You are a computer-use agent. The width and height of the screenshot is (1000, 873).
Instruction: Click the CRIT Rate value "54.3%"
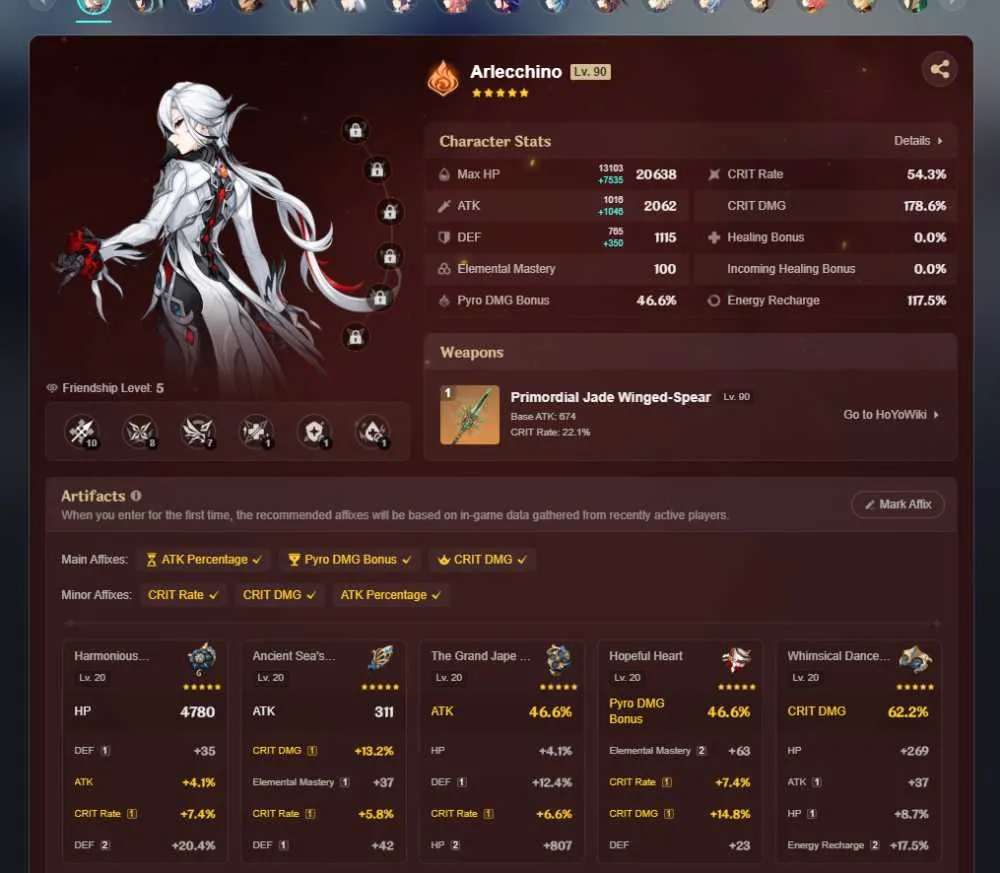click(926, 174)
